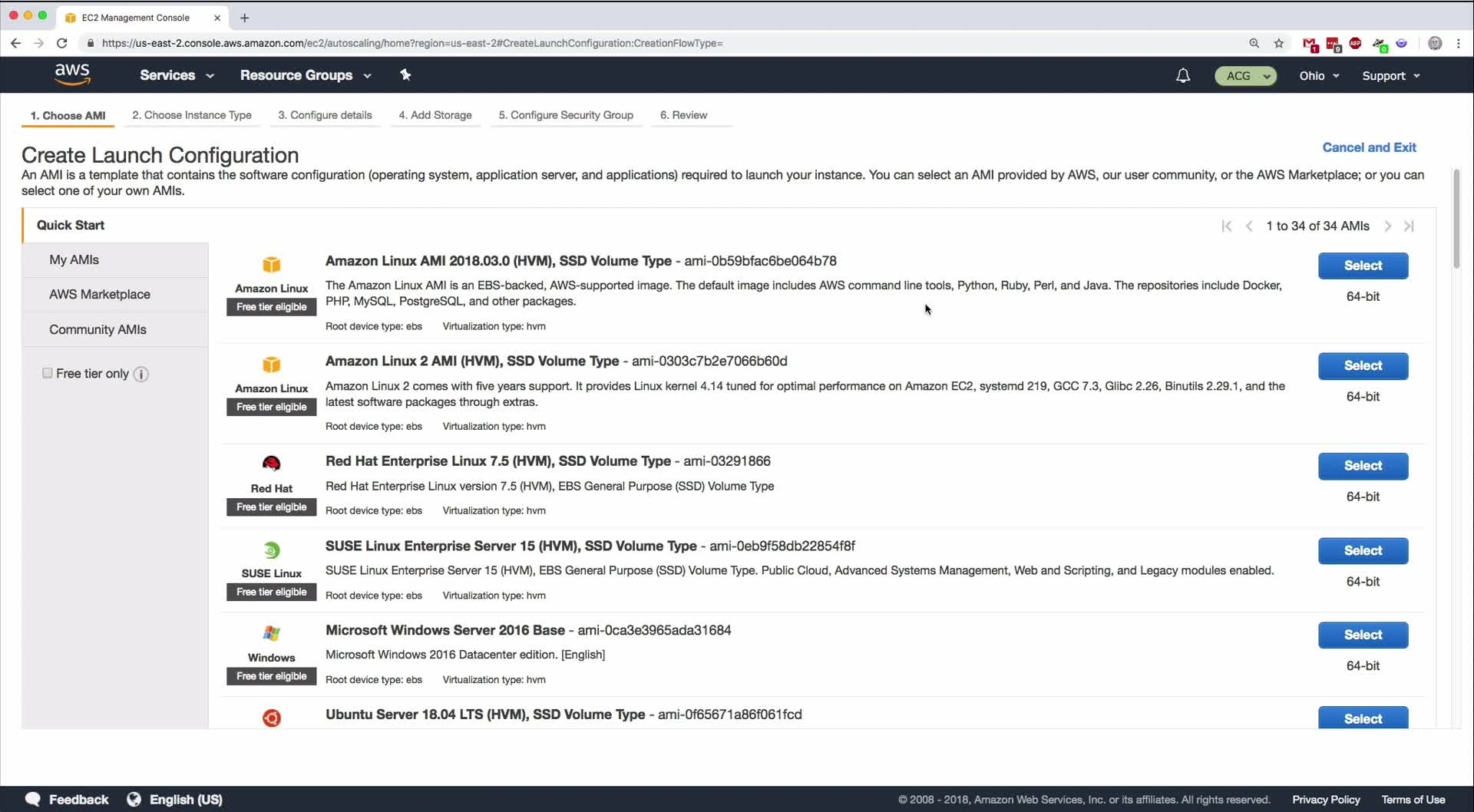The height and width of the screenshot is (812, 1474).
Task: Enable the Free tier only checkbox
Action: coord(48,373)
